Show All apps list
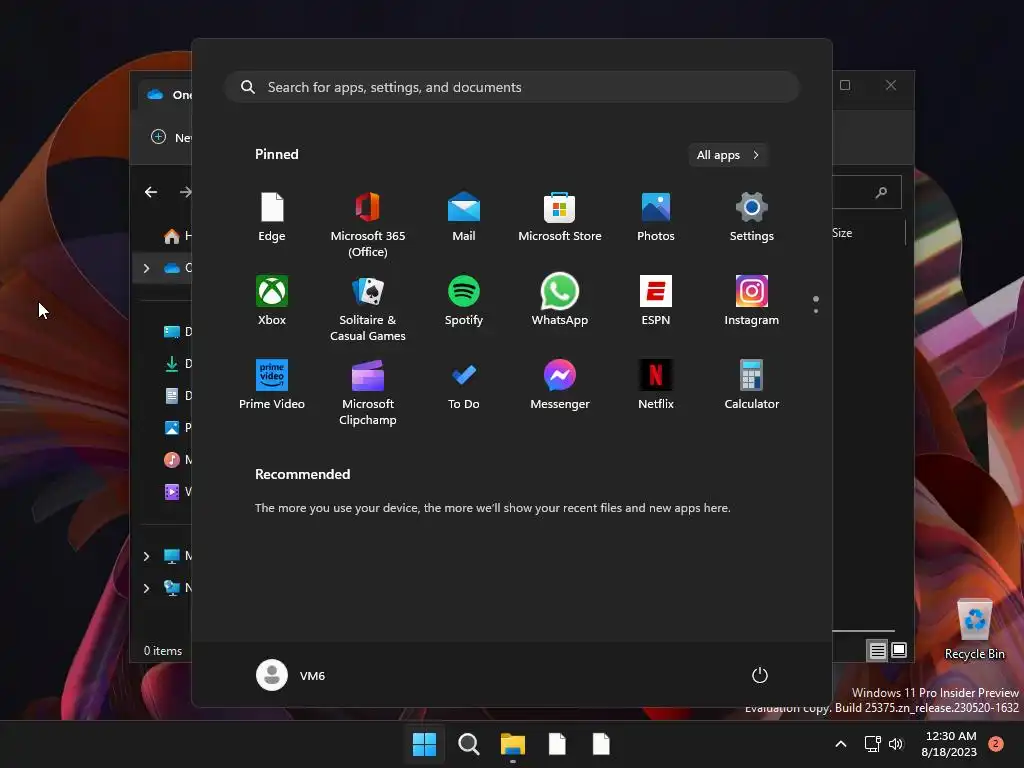The width and height of the screenshot is (1024, 768). [x=728, y=155]
